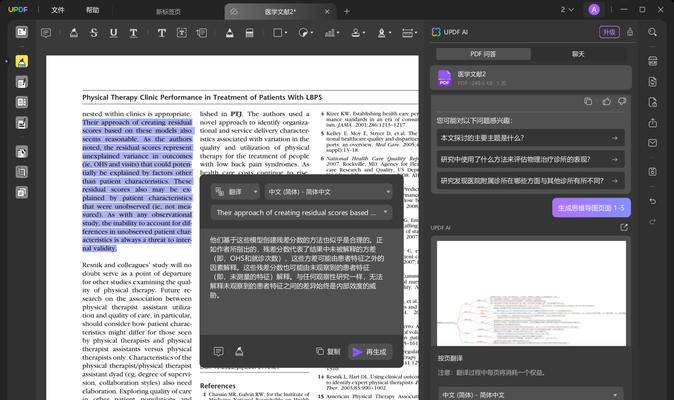Open the Convert tool in left sidebar
Screen dimensions: 674x400
(x=21, y=152)
